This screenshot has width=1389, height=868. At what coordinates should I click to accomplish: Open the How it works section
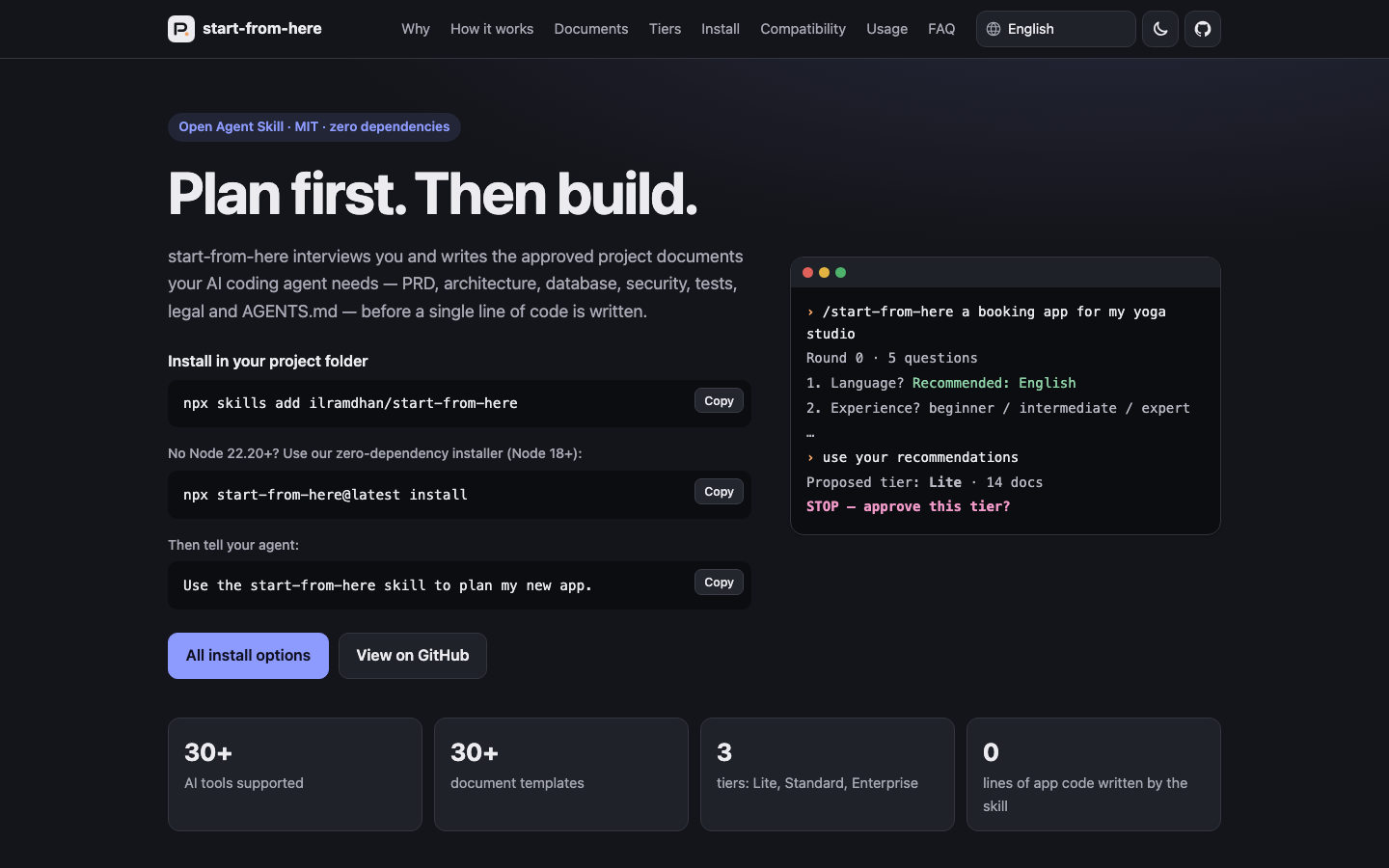(x=492, y=29)
